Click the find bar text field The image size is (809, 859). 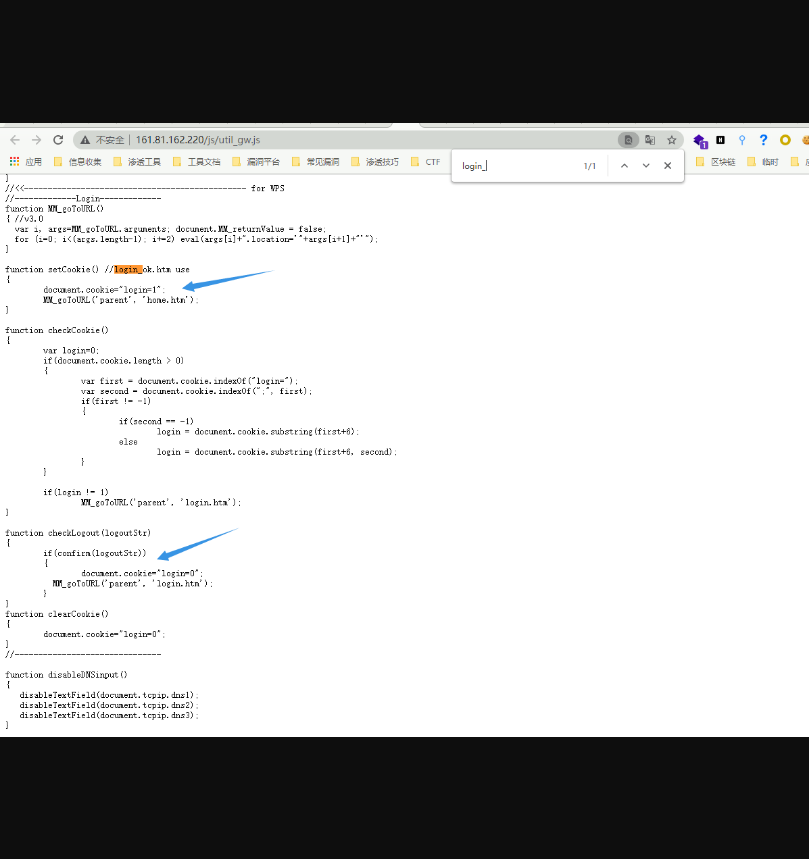click(x=515, y=166)
